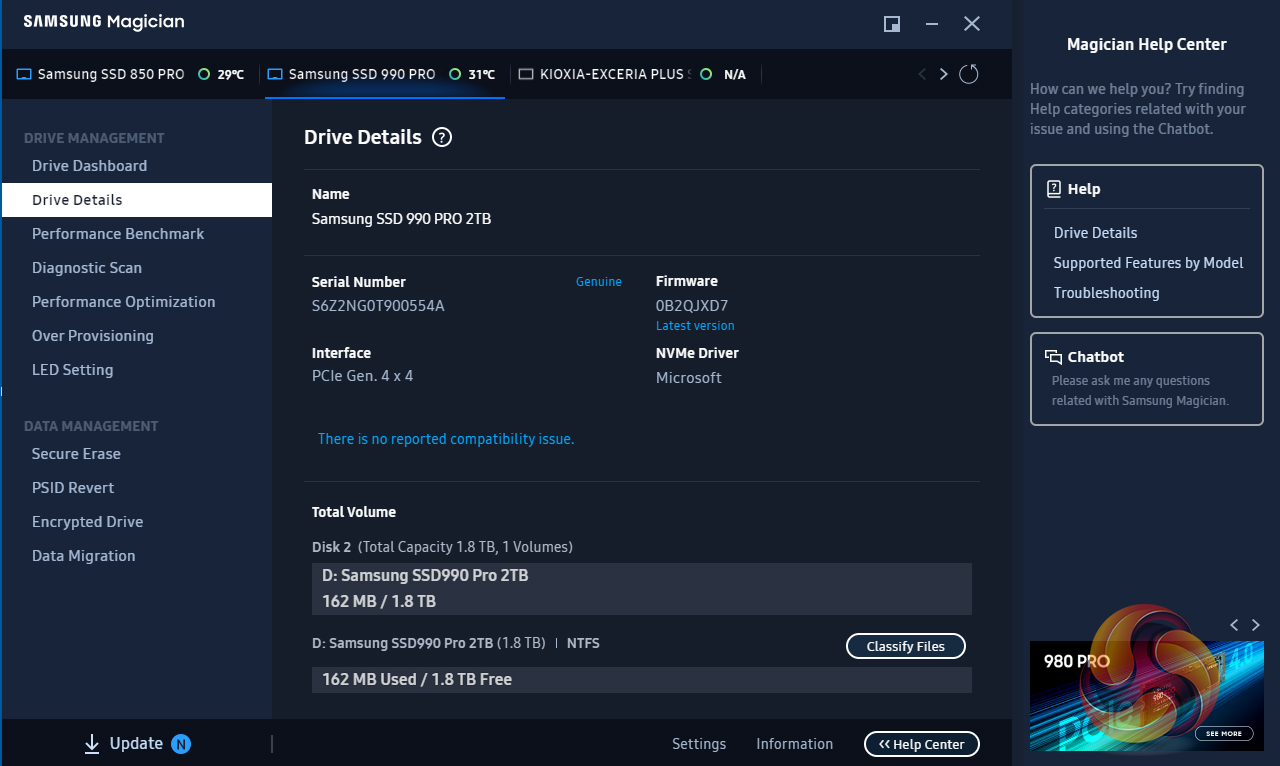Screen dimensions: 1280x766
Task: Click the serial number S6Z2NG0T900554A
Action: coord(378,306)
